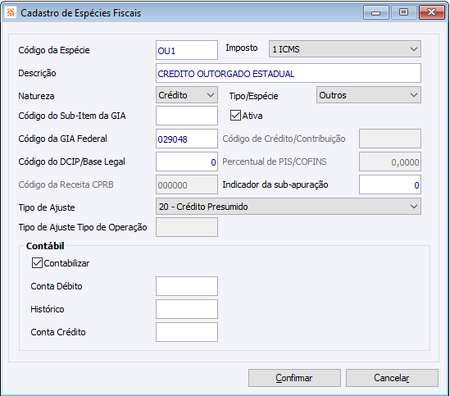Uncheck the Ativa checkbox

click(x=235, y=116)
